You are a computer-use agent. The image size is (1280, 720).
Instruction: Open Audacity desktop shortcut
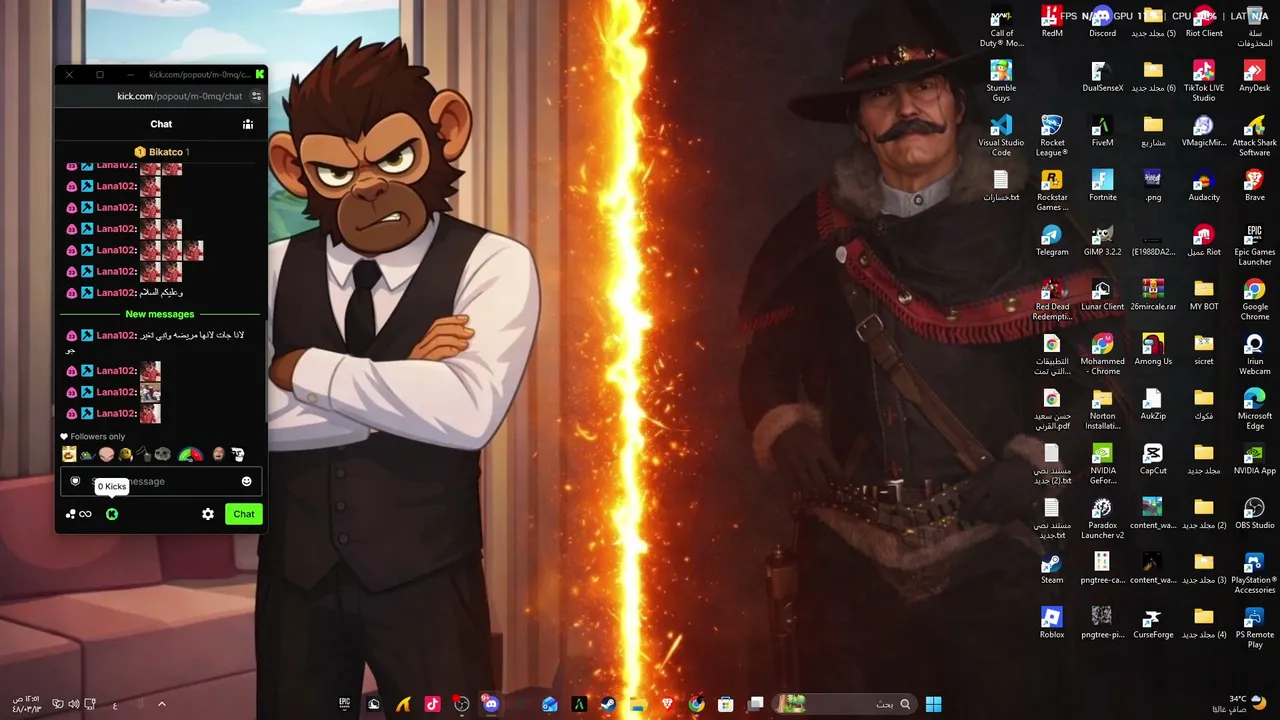[x=1204, y=186]
